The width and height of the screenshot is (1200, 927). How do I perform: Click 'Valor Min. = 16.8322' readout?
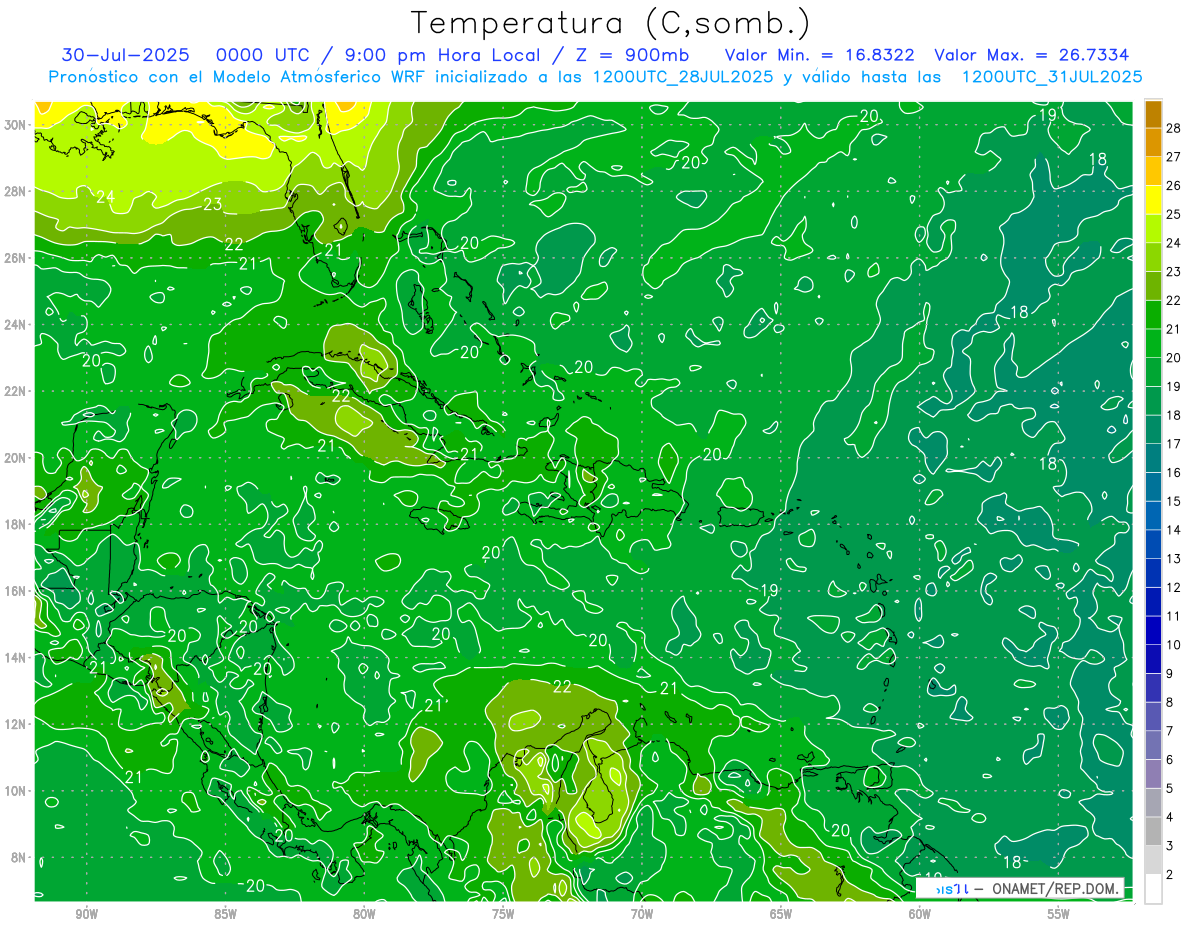(820, 55)
